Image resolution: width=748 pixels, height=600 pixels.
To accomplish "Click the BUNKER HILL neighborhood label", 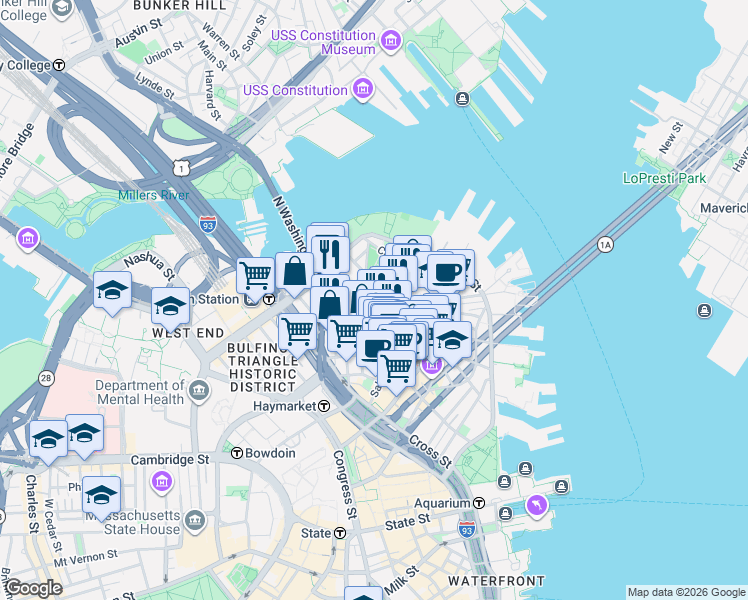I will [x=179, y=6].
